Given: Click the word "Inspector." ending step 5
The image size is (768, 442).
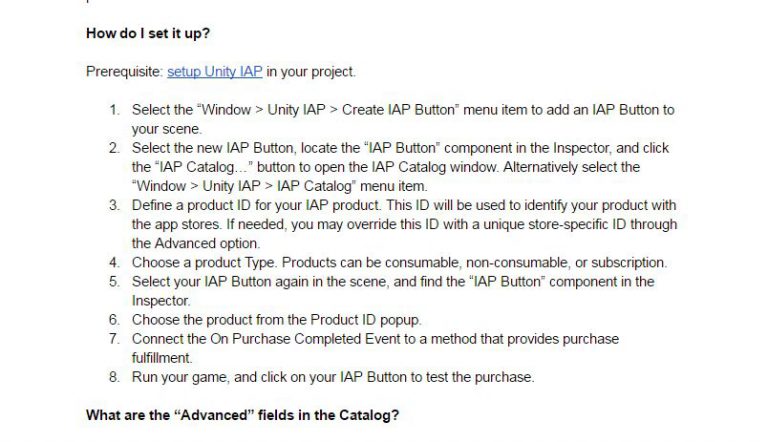Looking at the screenshot, I should 161,301.
